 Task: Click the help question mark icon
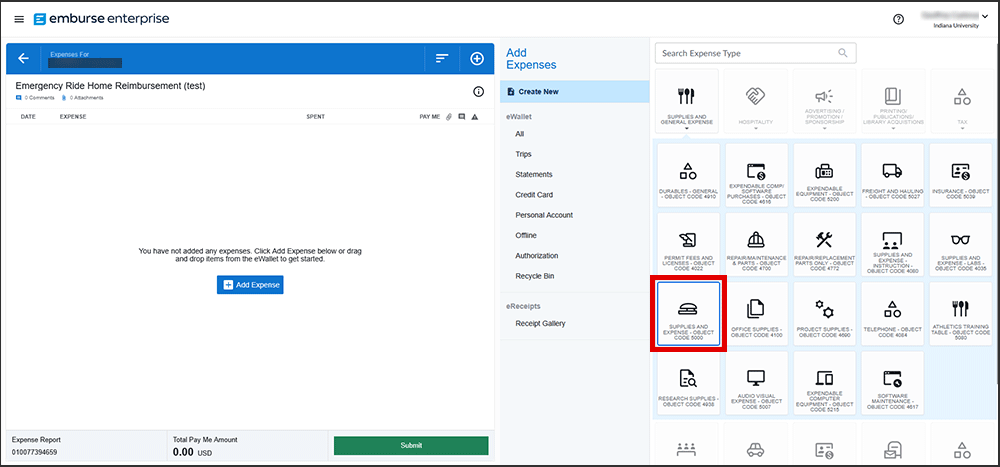pos(898,19)
